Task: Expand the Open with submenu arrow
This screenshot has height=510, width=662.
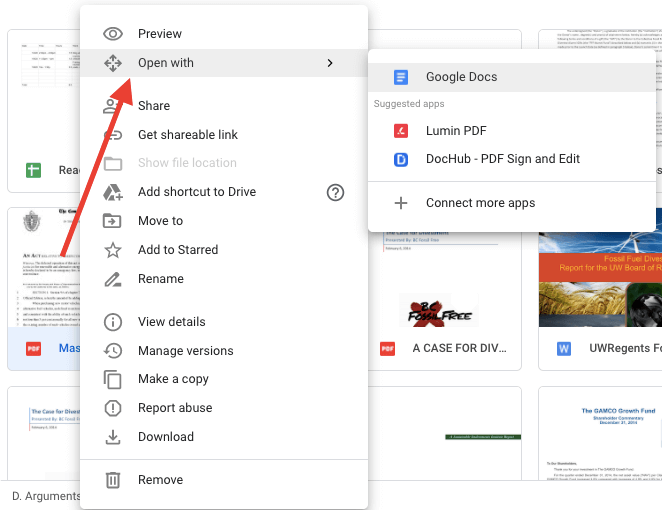Action: [330, 63]
